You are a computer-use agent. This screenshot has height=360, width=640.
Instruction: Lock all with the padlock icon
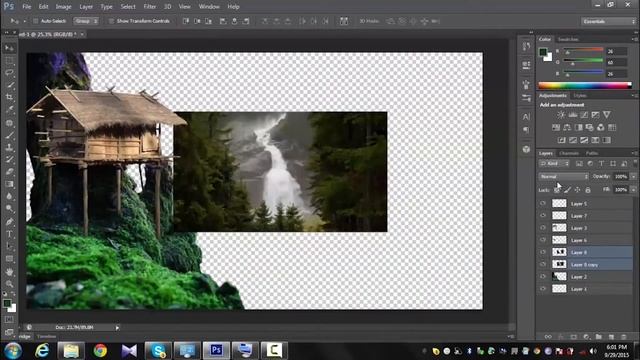588,190
